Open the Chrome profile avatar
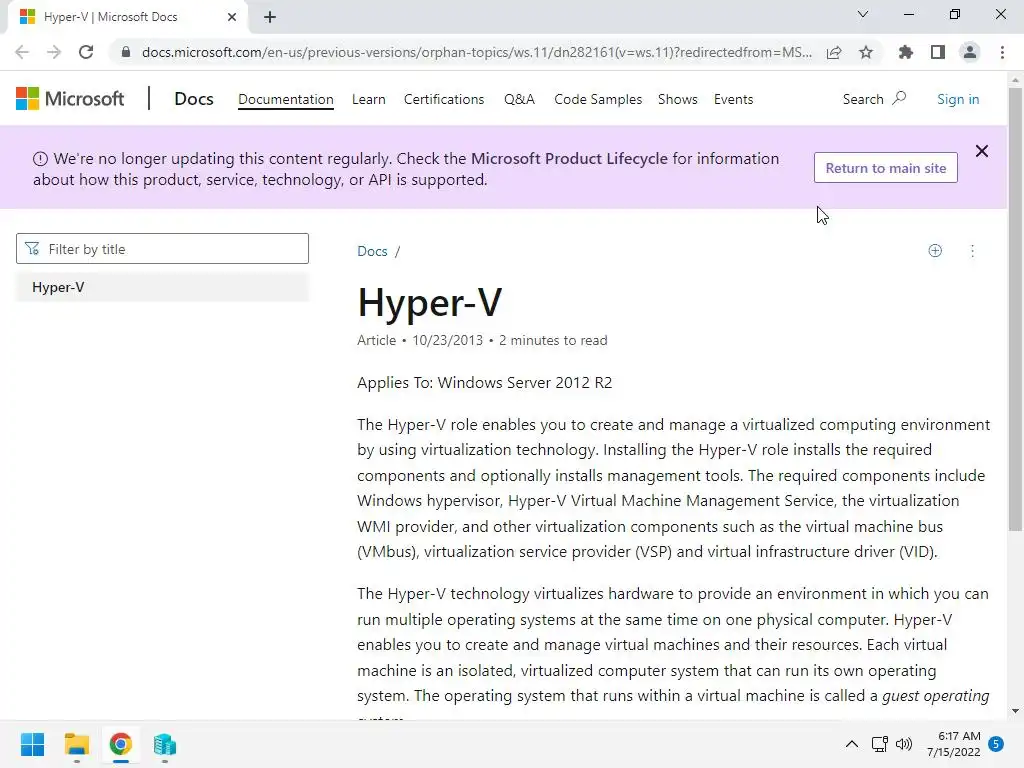 point(970,52)
